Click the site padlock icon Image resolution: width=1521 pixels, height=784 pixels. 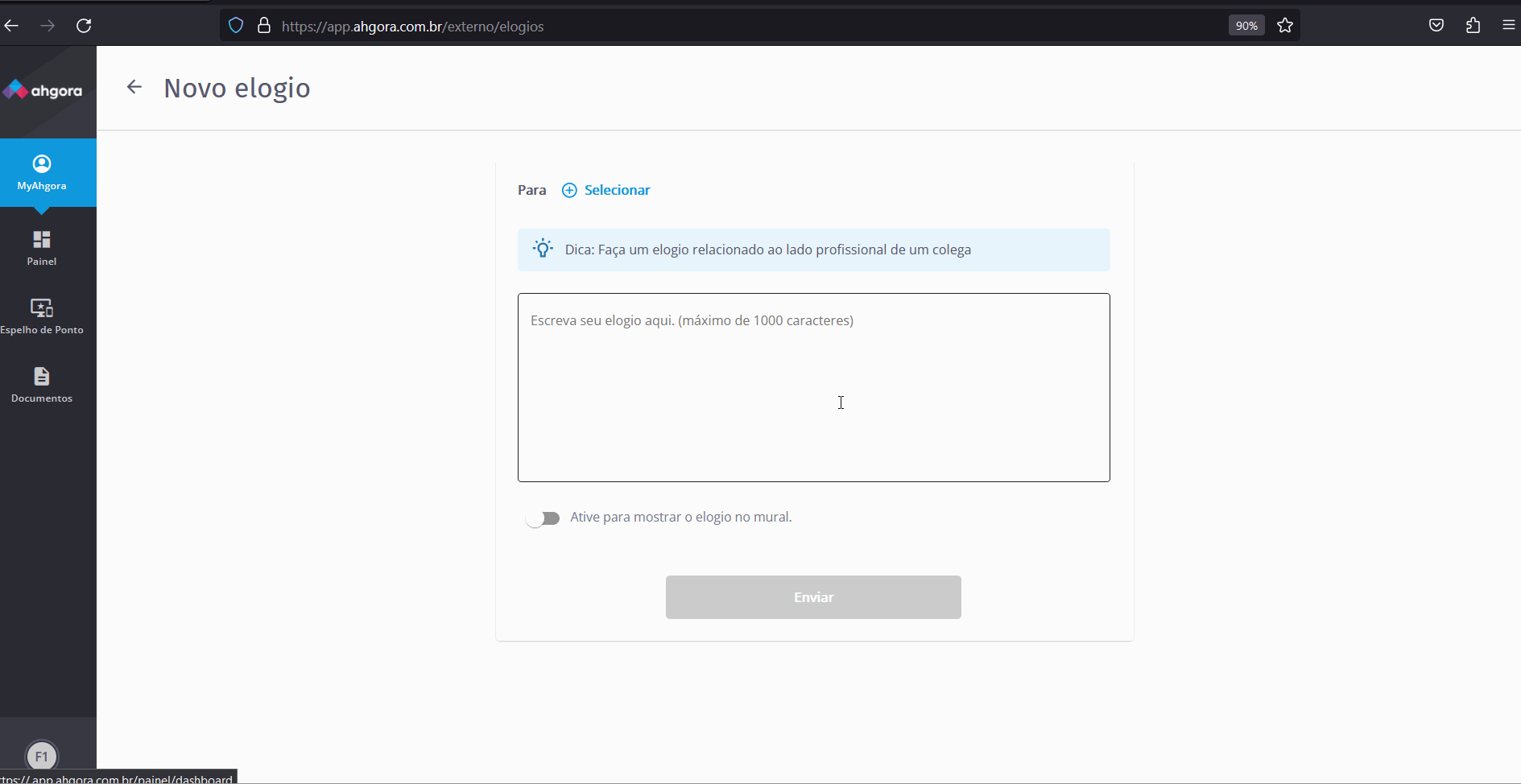coord(263,26)
